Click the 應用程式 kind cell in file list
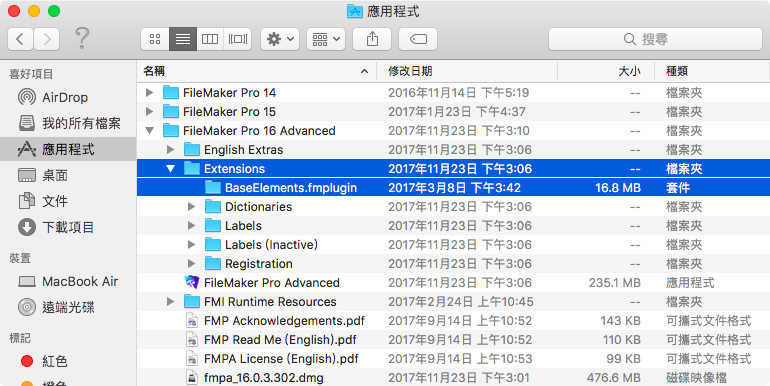The width and height of the screenshot is (770, 386). 690,283
